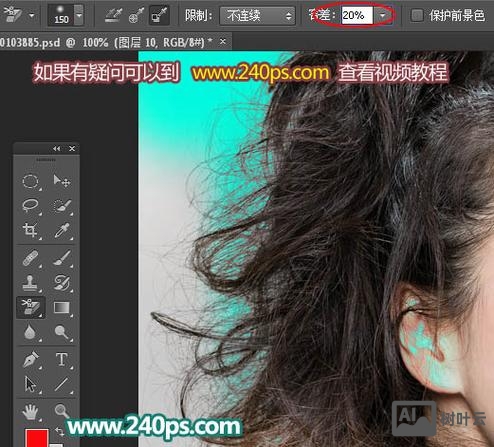The height and width of the screenshot is (447, 494).
Task: Select the Elliptical Marquee tool
Action: (x=30, y=182)
